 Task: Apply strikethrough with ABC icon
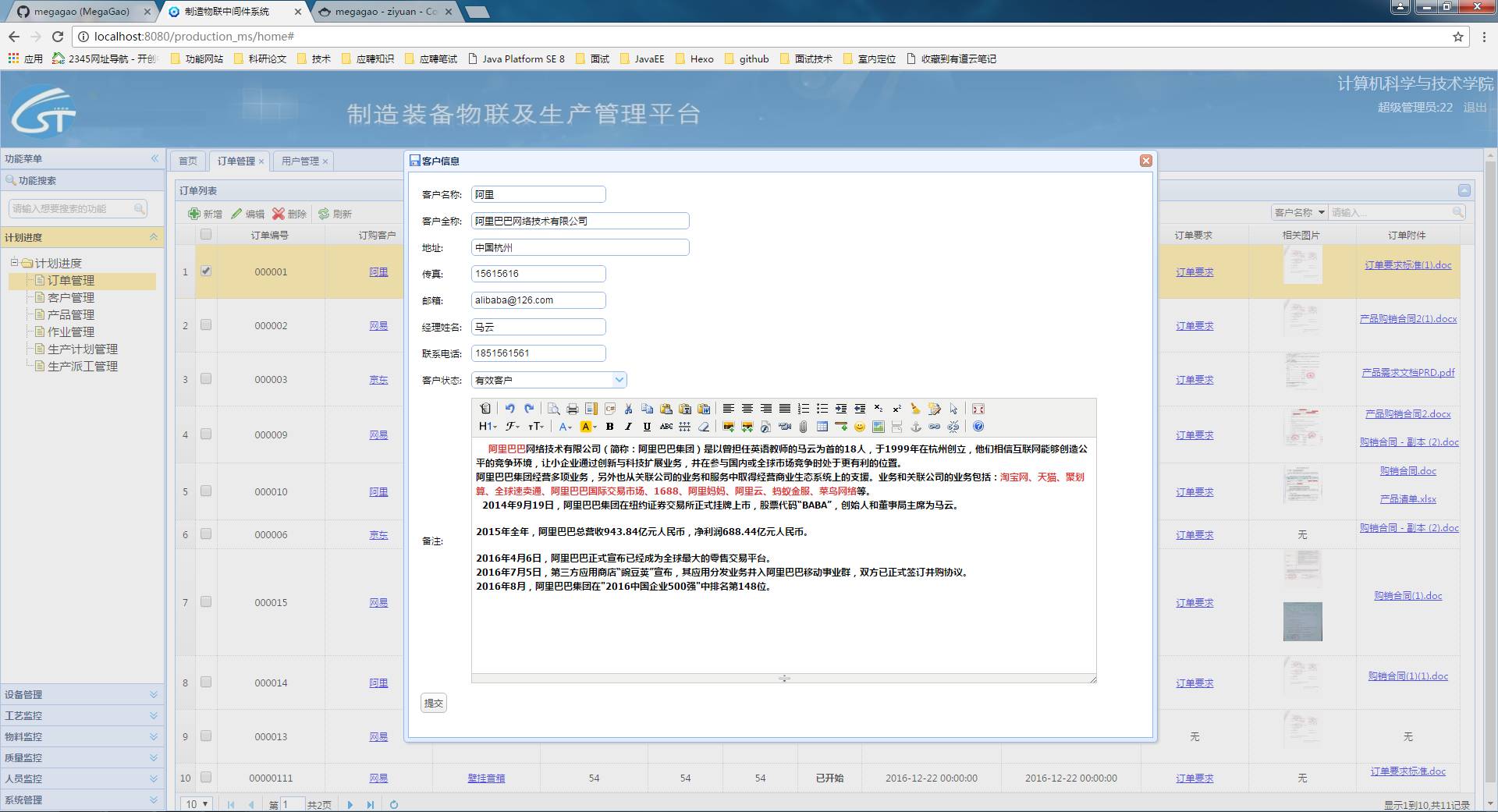coord(666,427)
